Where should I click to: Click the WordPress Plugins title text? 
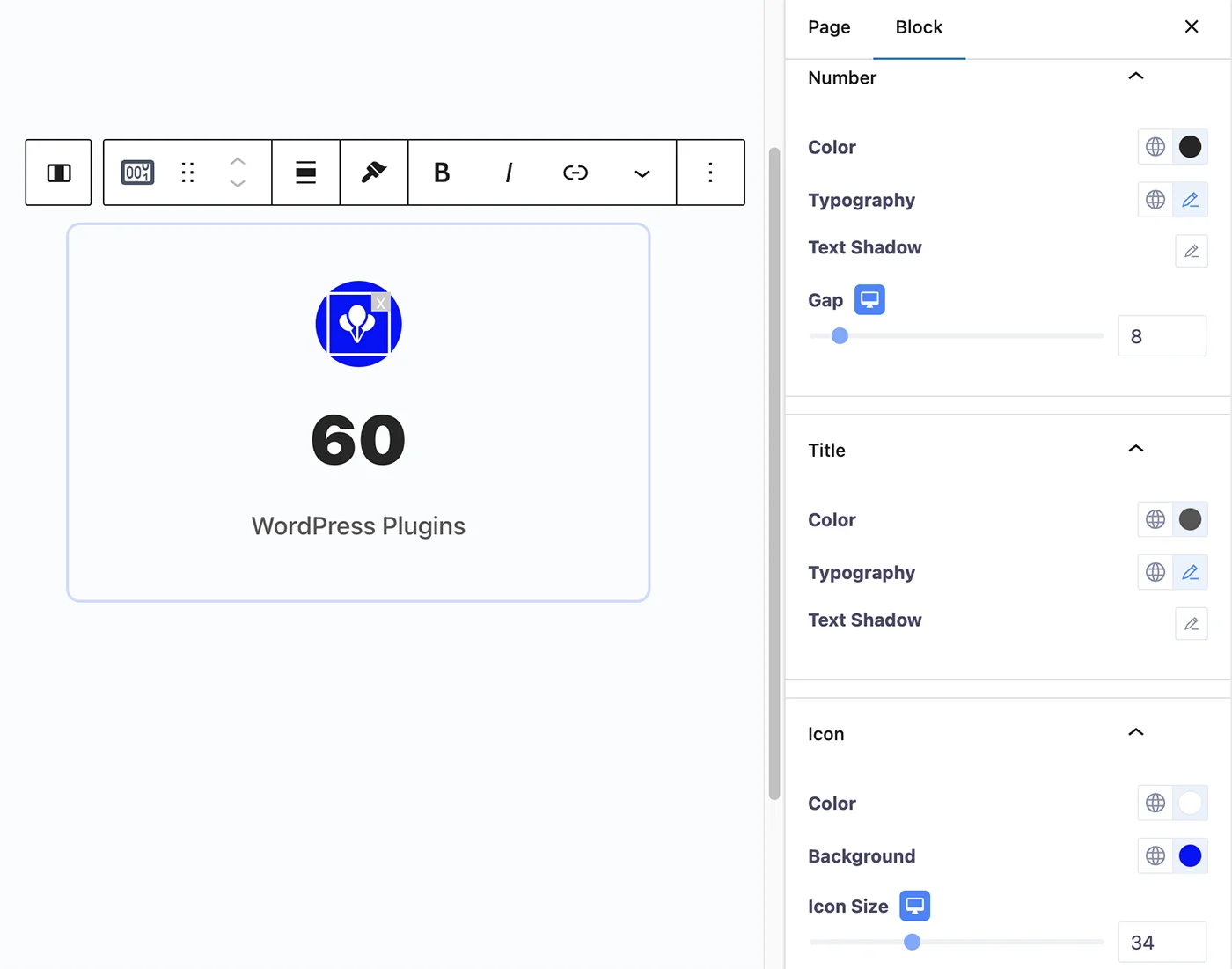(358, 525)
